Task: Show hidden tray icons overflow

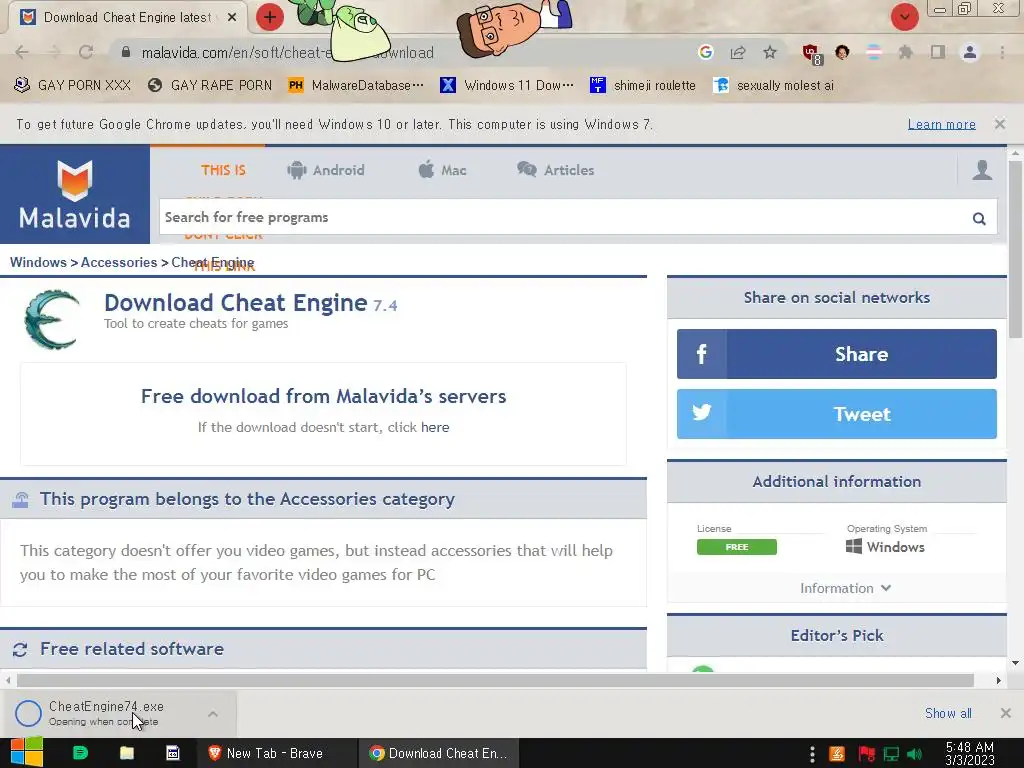Action: click(x=812, y=754)
